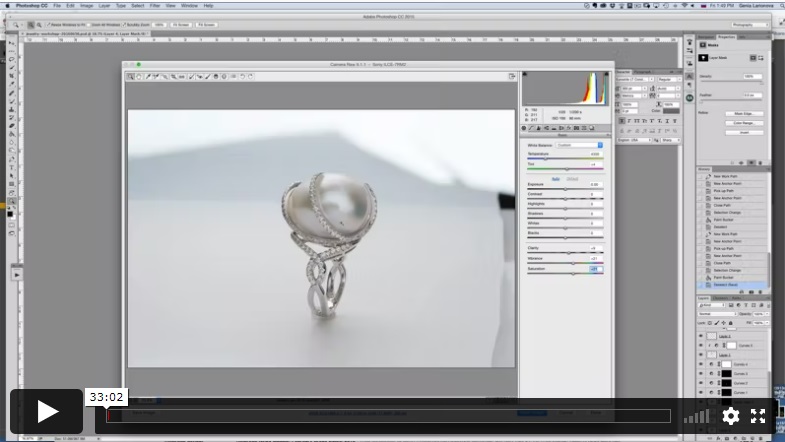Click the Invert button in Masks panel

(744, 133)
